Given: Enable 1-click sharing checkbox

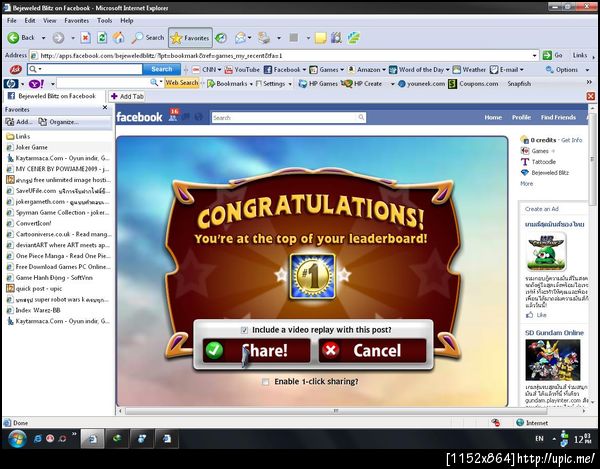Looking at the screenshot, I should pyautogui.click(x=265, y=382).
